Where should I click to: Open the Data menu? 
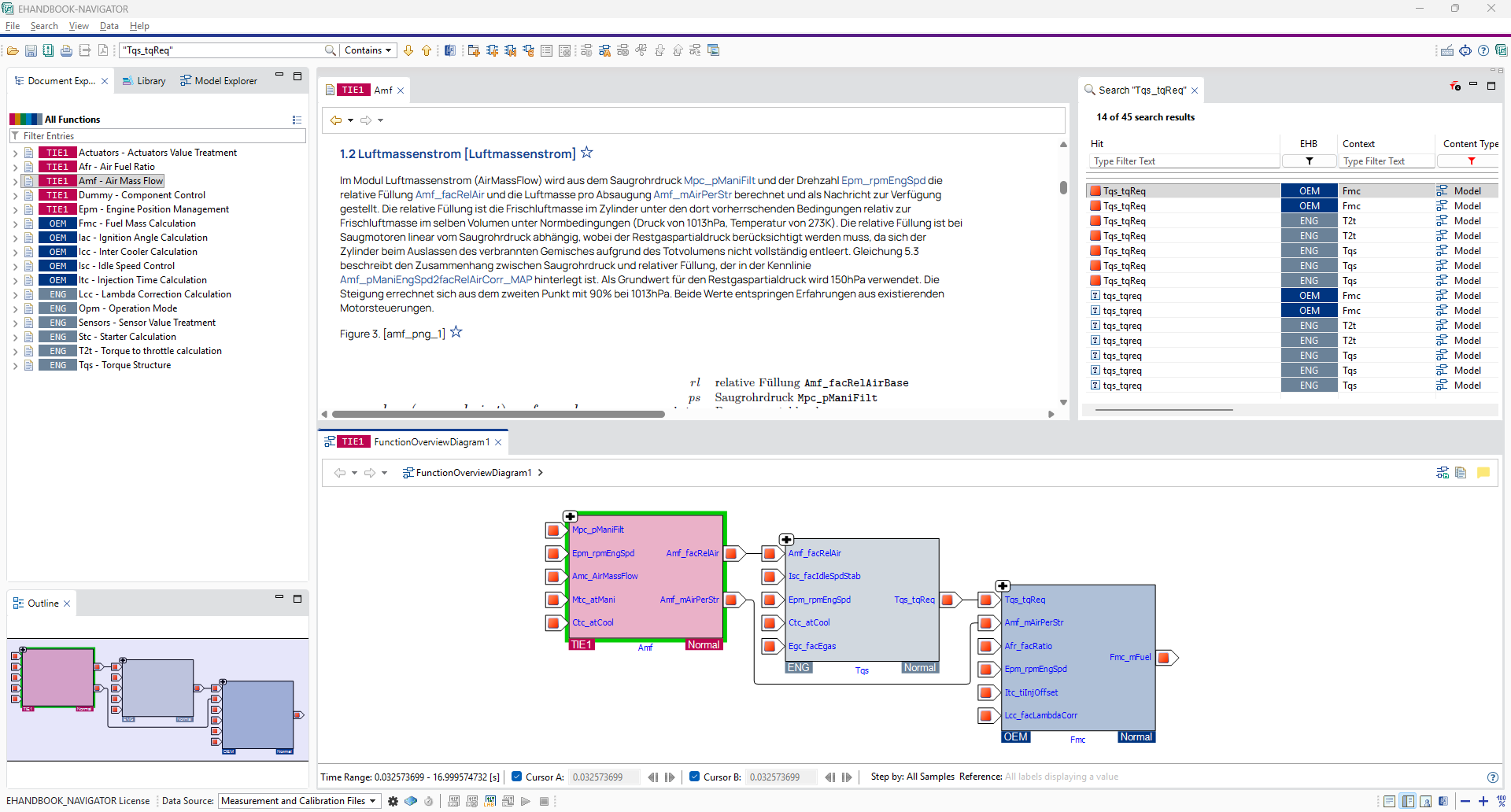pyautogui.click(x=109, y=25)
